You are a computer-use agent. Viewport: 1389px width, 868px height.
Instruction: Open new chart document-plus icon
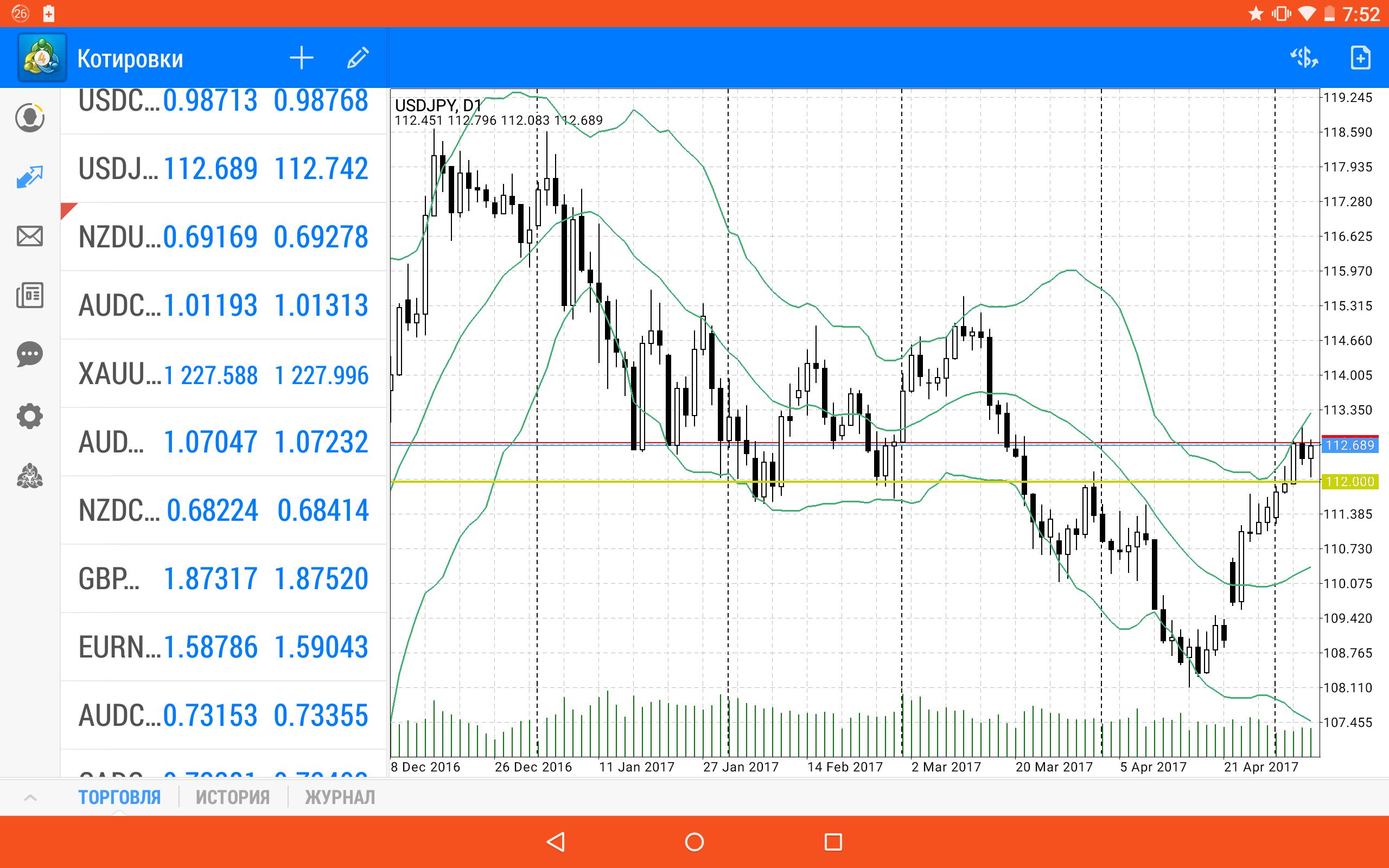(x=1360, y=58)
